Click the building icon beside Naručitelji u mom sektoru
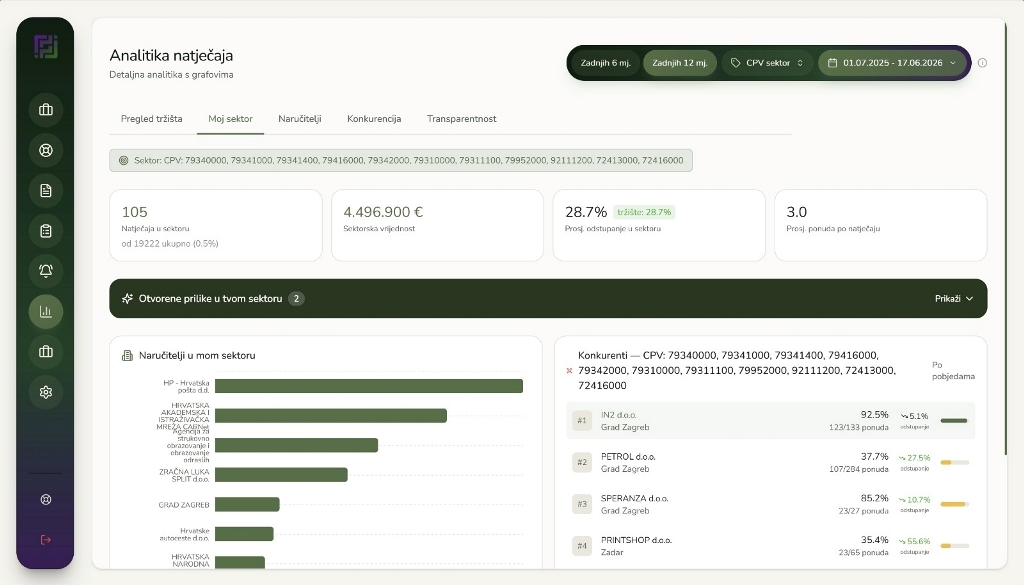The image size is (1024, 585). click(x=127, y=356)
